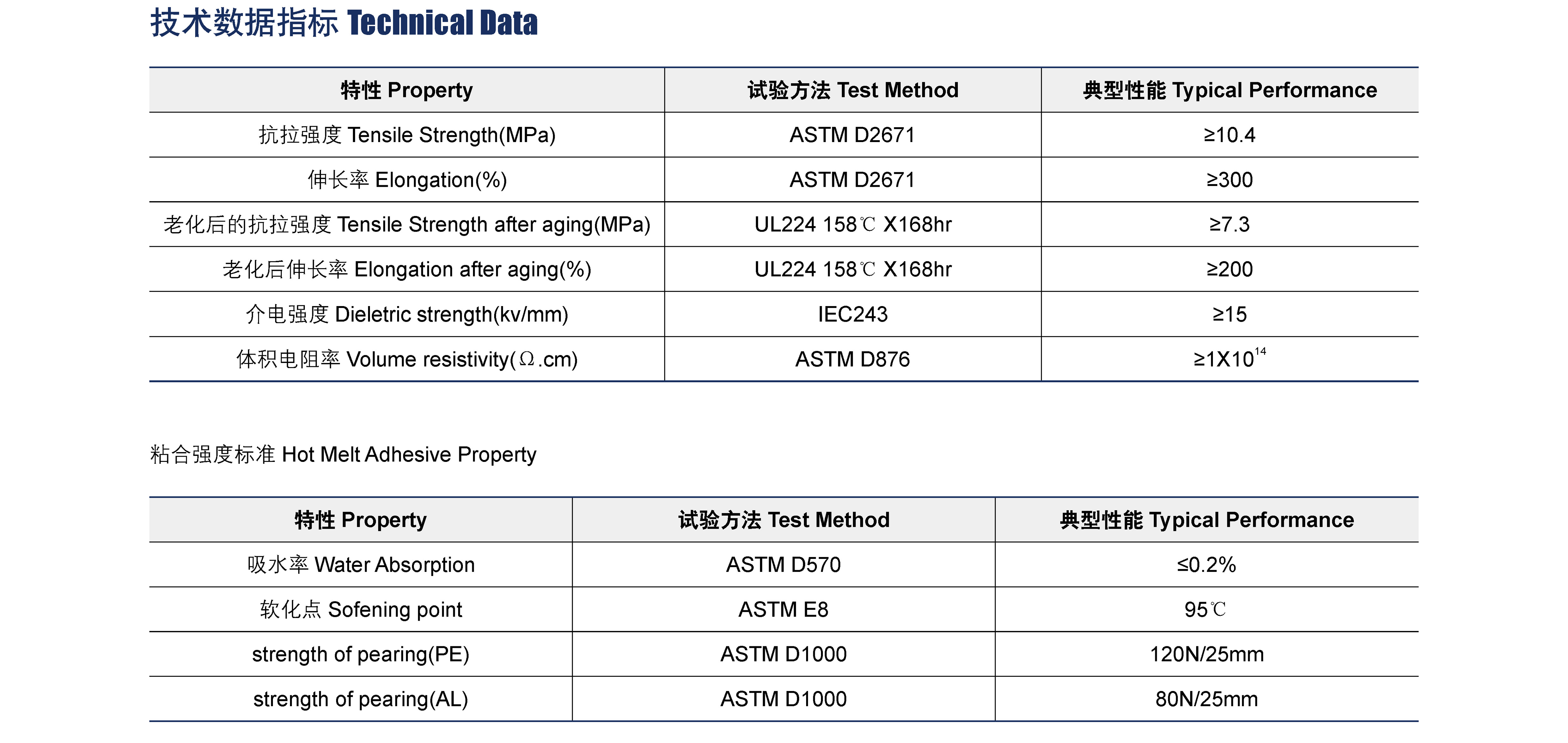This screenshot has width=1568, height=743.
Task: Select the Tensile Strength(MPa) property cell
Action: (x=407, y=135)
